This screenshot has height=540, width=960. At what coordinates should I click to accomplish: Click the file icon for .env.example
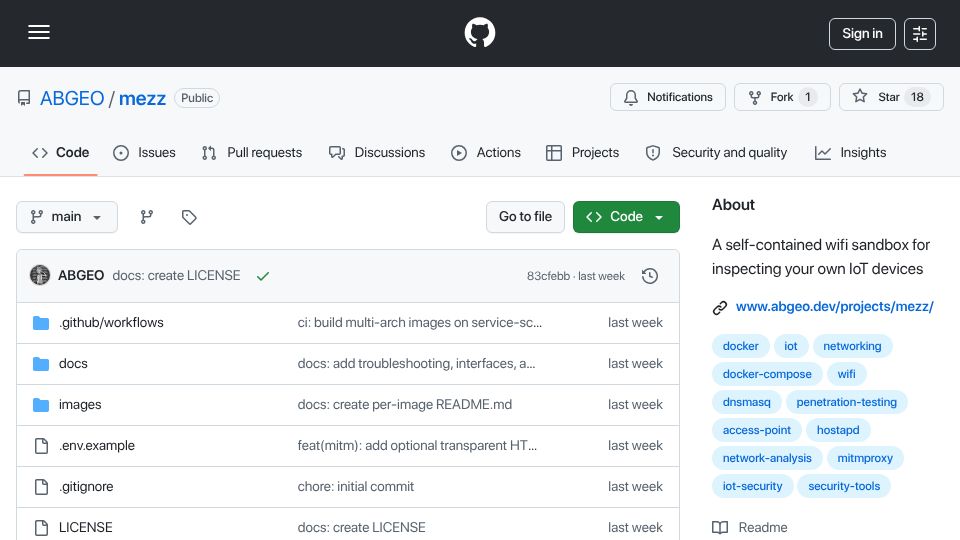41,446
